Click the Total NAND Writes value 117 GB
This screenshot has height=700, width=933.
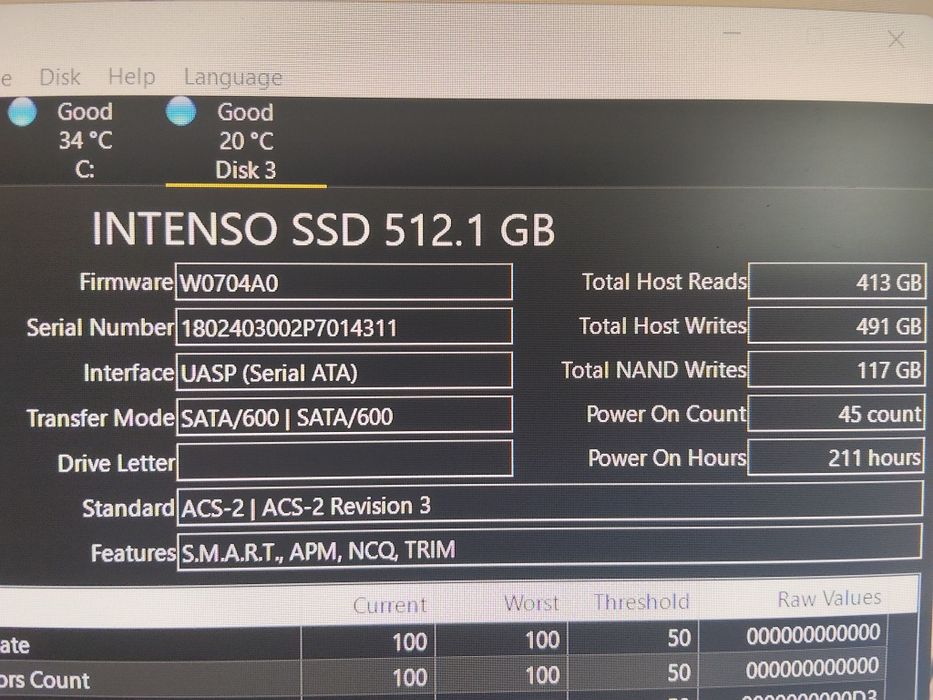tap(837, 370)
